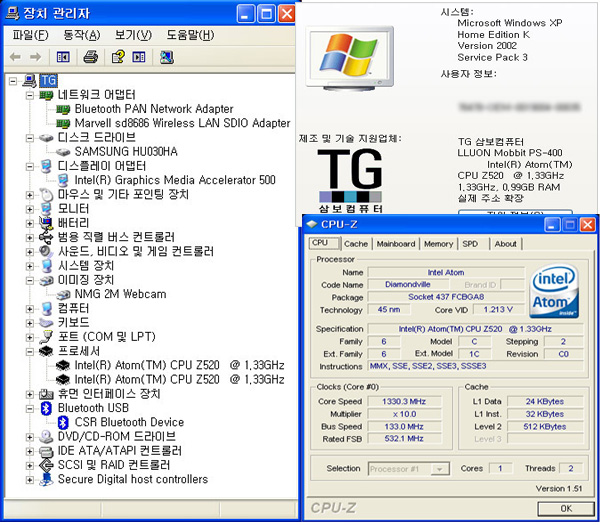Expand the 모니터 category

[29, 209]
